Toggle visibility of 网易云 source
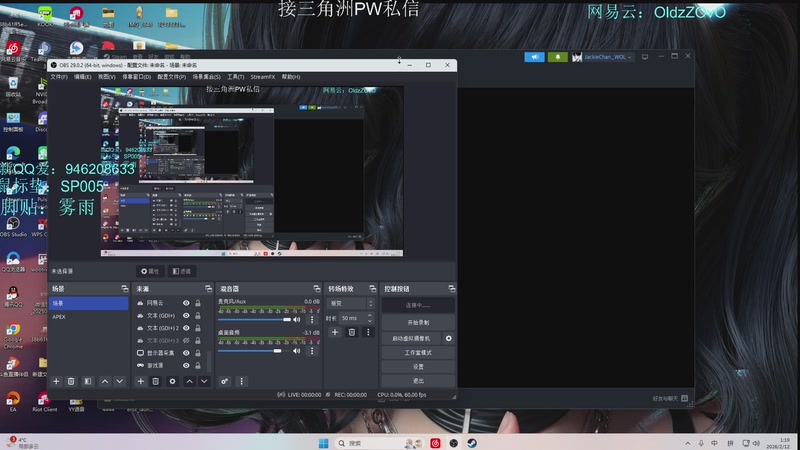Screen dimensions: 800x450 point(186,303)
